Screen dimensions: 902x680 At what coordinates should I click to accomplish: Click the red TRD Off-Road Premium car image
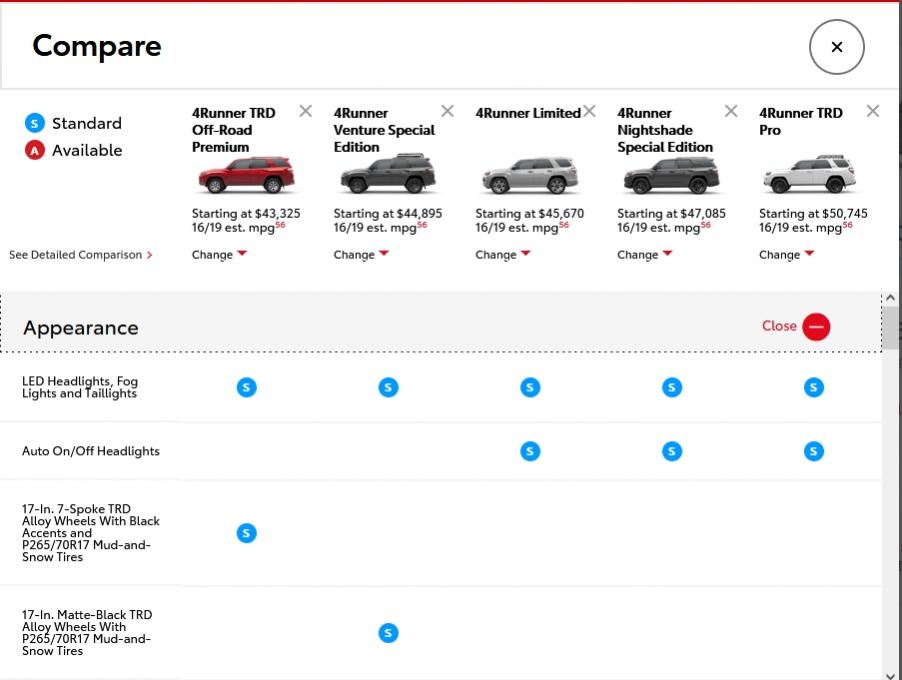tap(246, 175)
